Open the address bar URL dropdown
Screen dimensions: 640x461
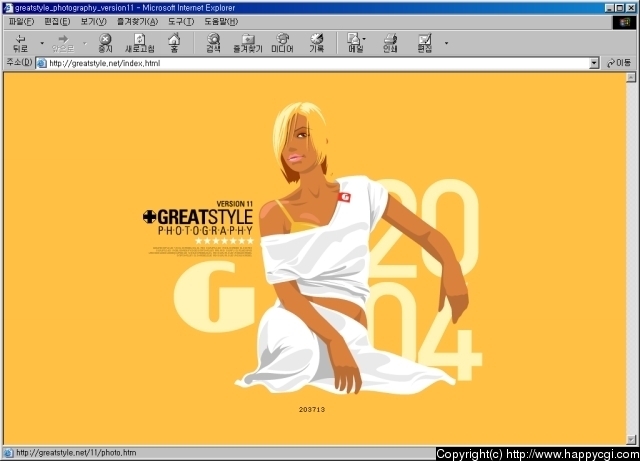tap(594, 63)
